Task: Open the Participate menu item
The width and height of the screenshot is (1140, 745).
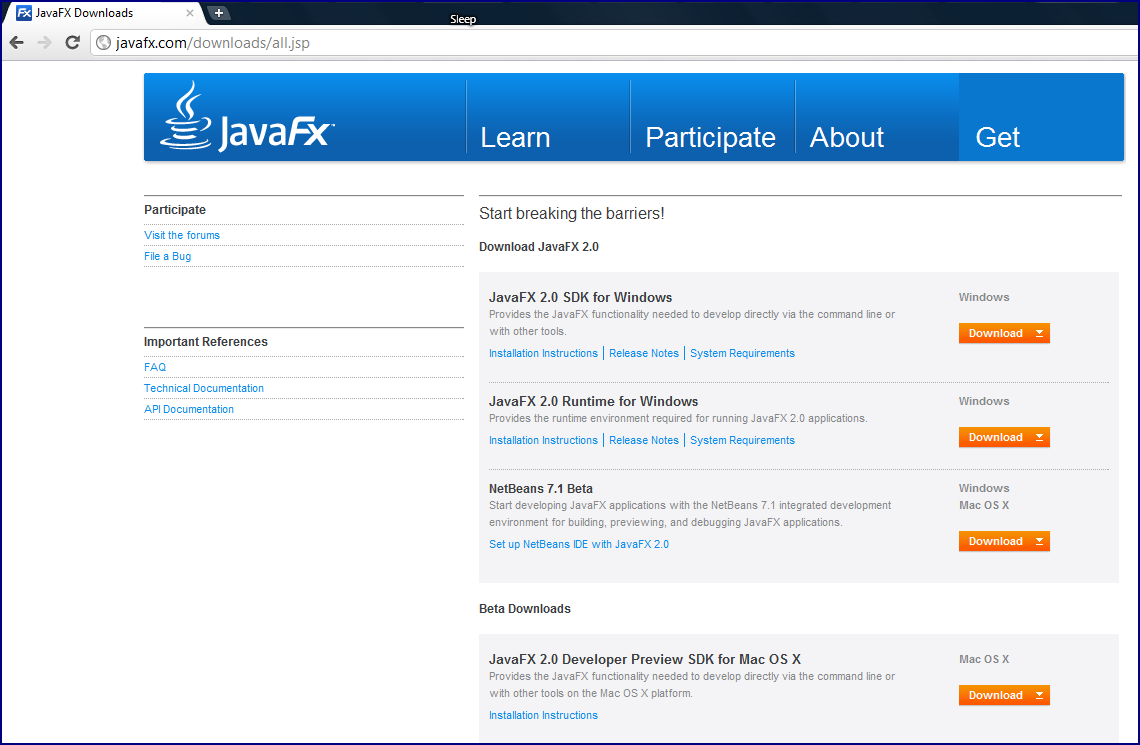Action: [710, 137]
